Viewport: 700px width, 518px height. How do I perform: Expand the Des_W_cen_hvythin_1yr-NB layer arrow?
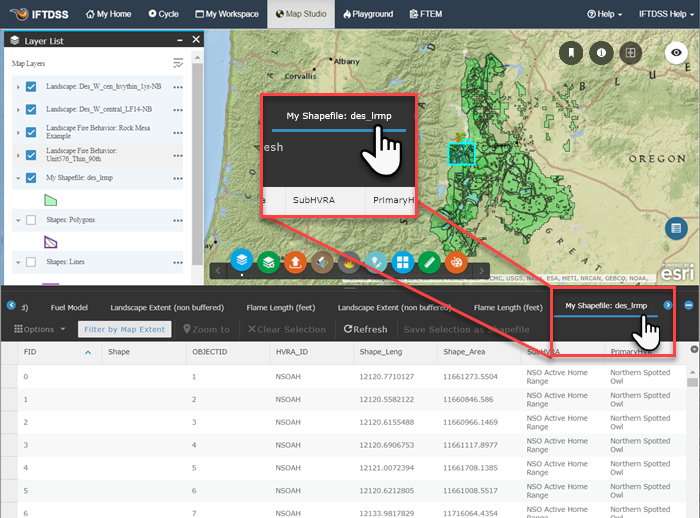(18, 87)
